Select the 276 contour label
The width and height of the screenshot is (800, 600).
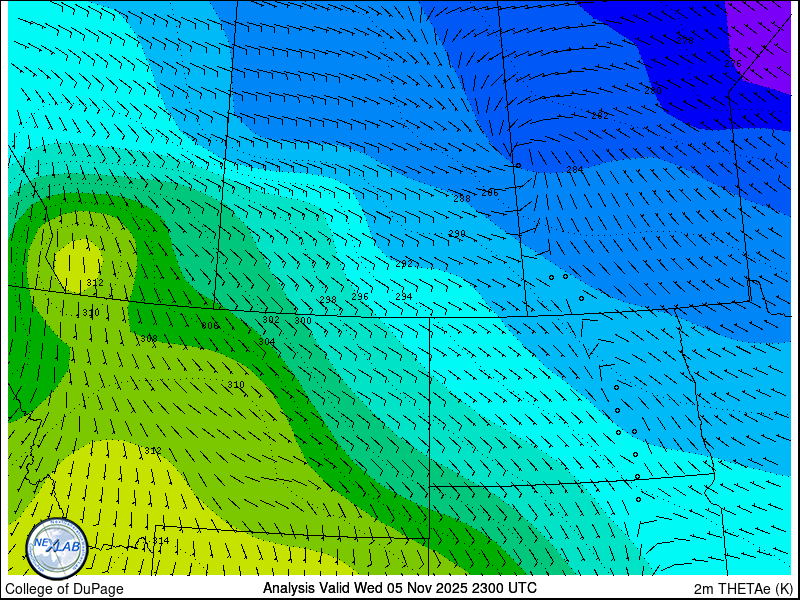[733, 64]
